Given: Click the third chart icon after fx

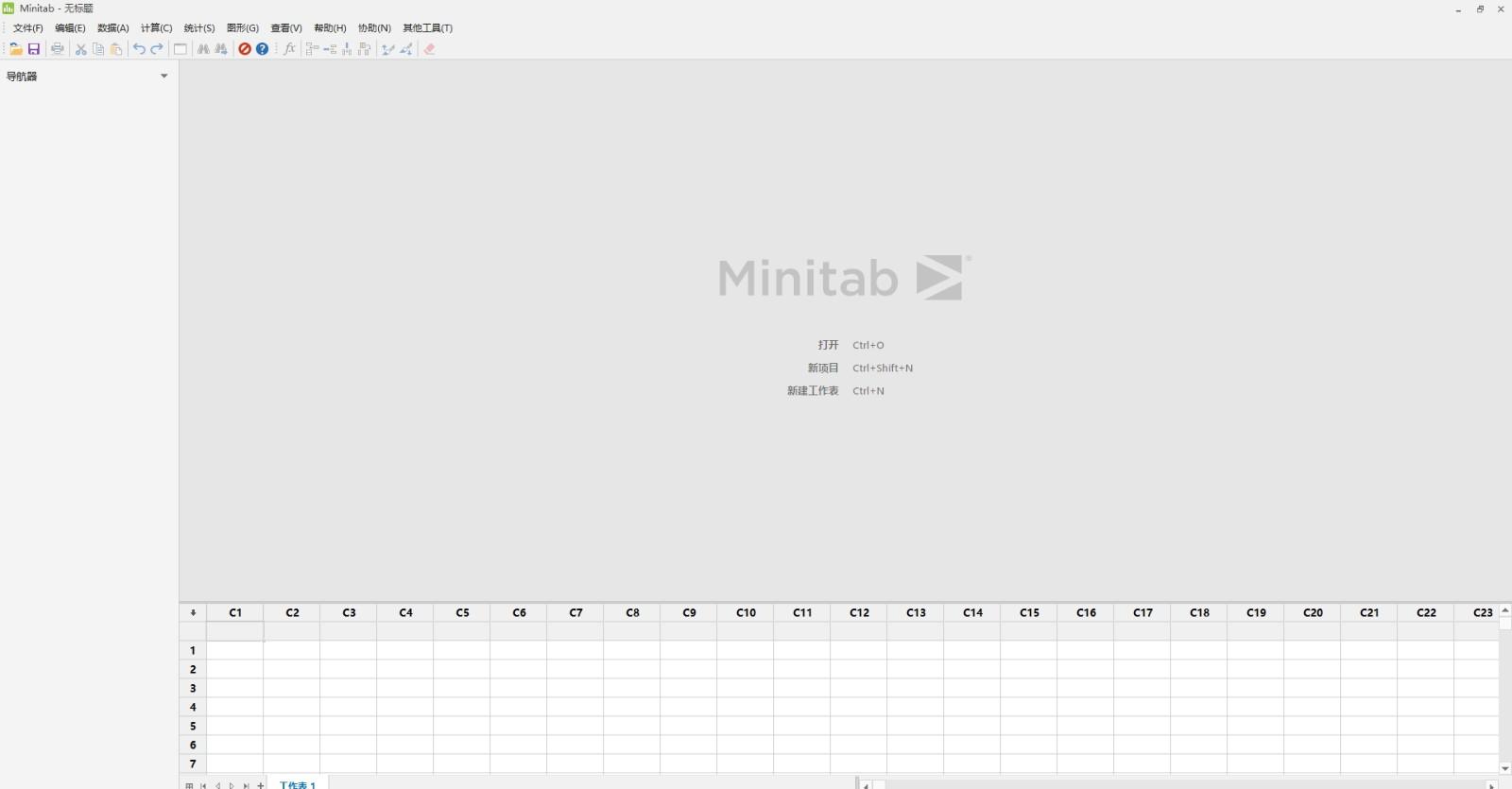Looking at the screenshot, I should click(x=347, y=49).
